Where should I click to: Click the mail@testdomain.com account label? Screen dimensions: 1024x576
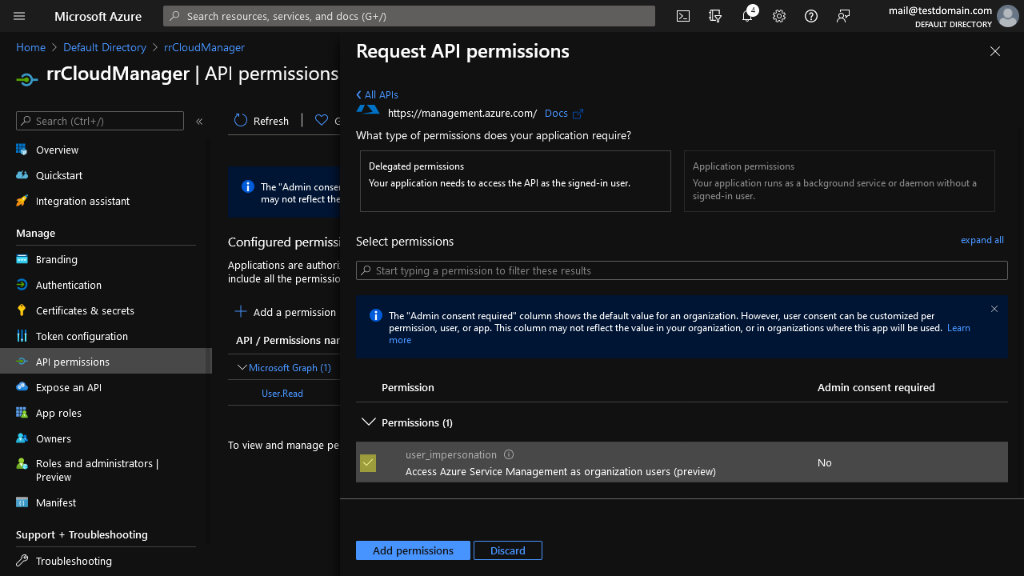point(940,10)
